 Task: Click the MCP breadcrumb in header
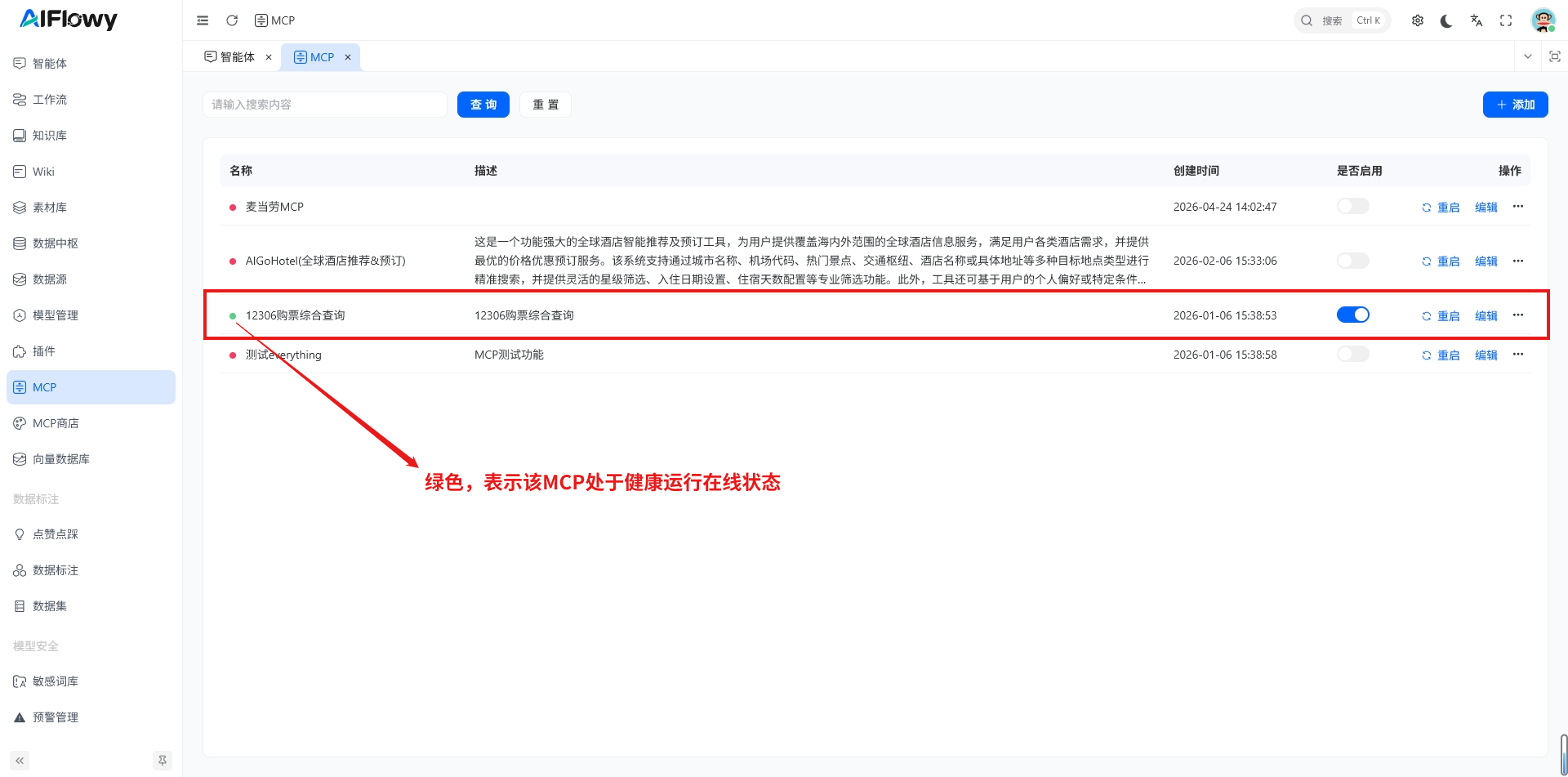(274, 20)
